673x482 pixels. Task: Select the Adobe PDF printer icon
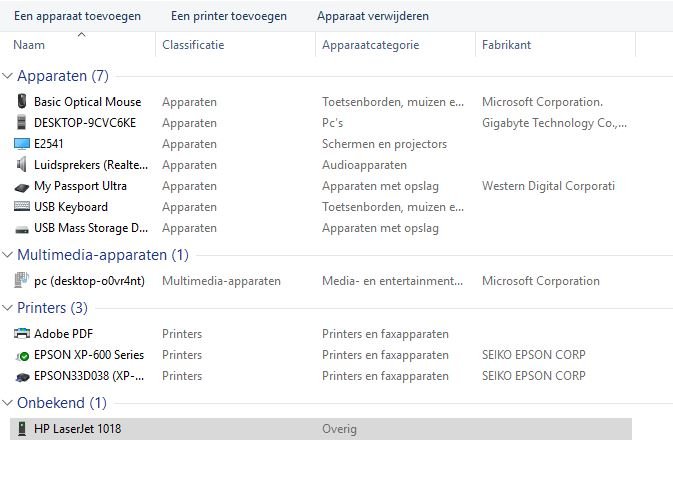pos(21,333)
